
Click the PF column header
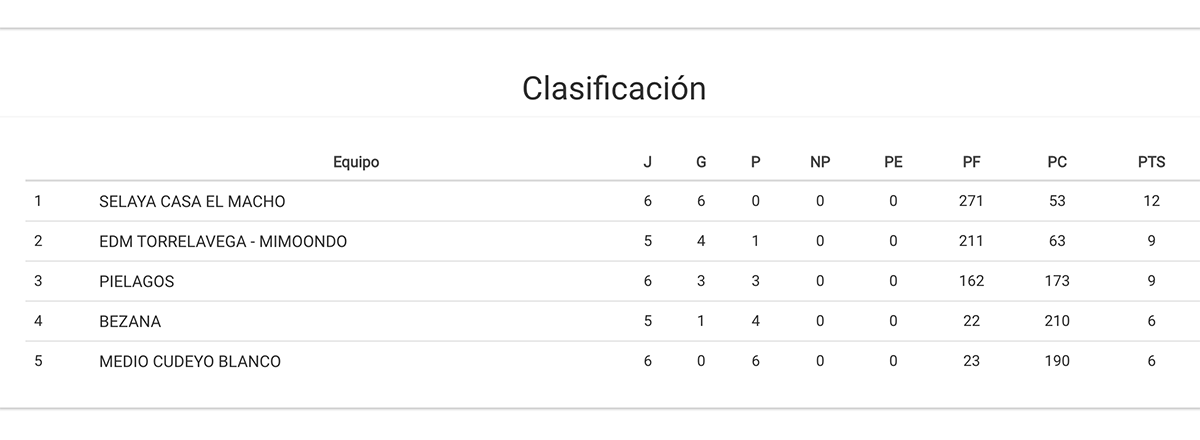pos(971,162)
